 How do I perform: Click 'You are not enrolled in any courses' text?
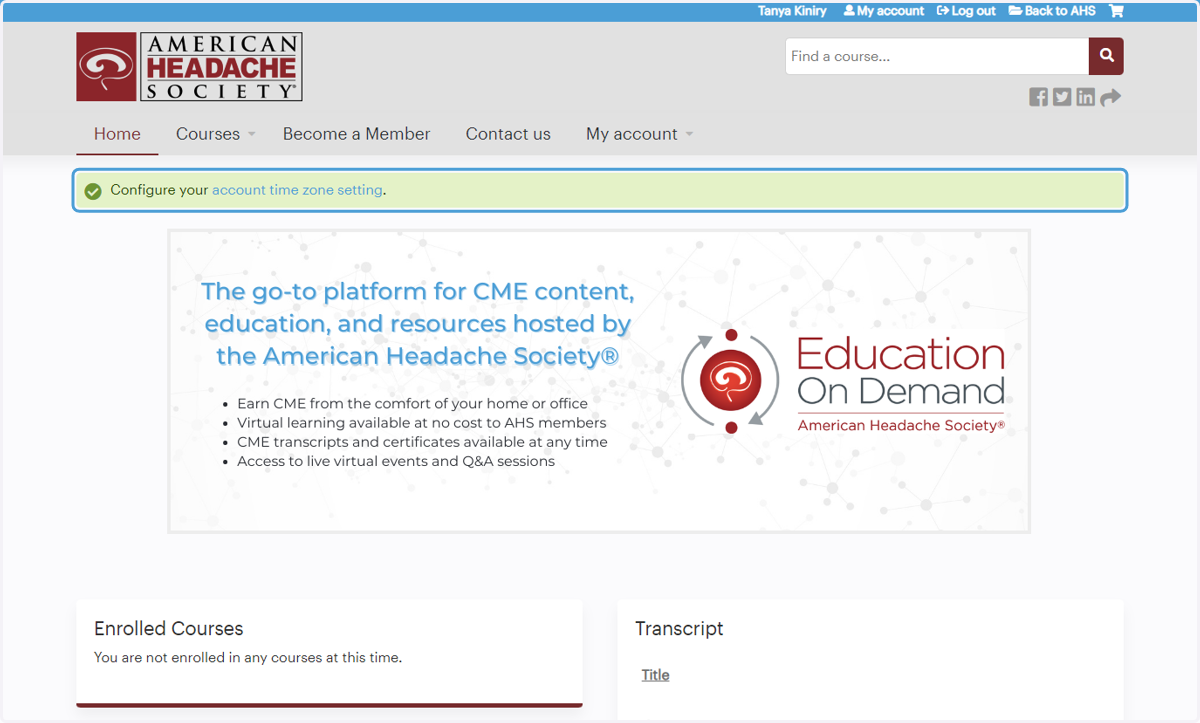tap(248, 658)
